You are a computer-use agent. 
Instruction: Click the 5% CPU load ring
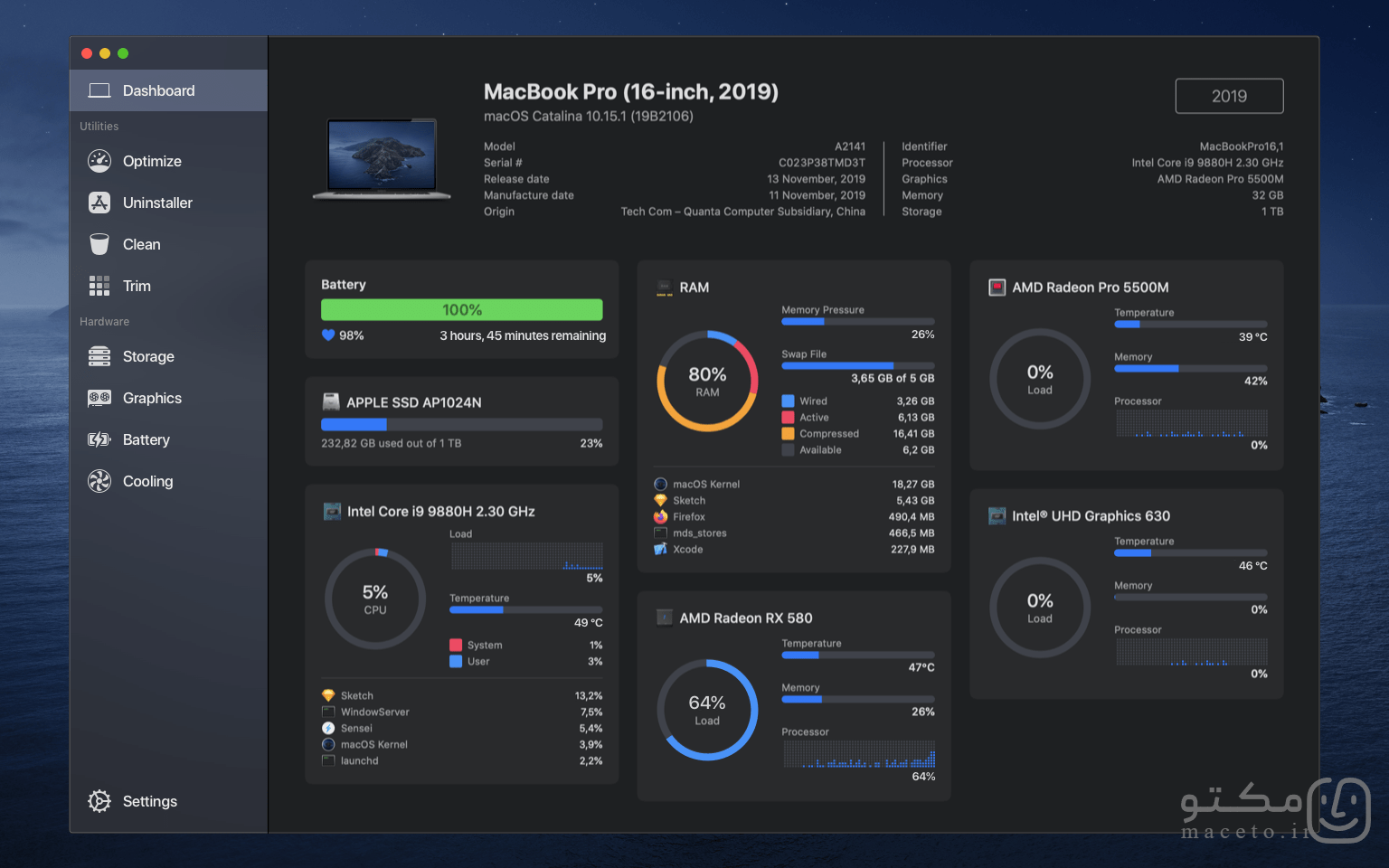(375, 599)
